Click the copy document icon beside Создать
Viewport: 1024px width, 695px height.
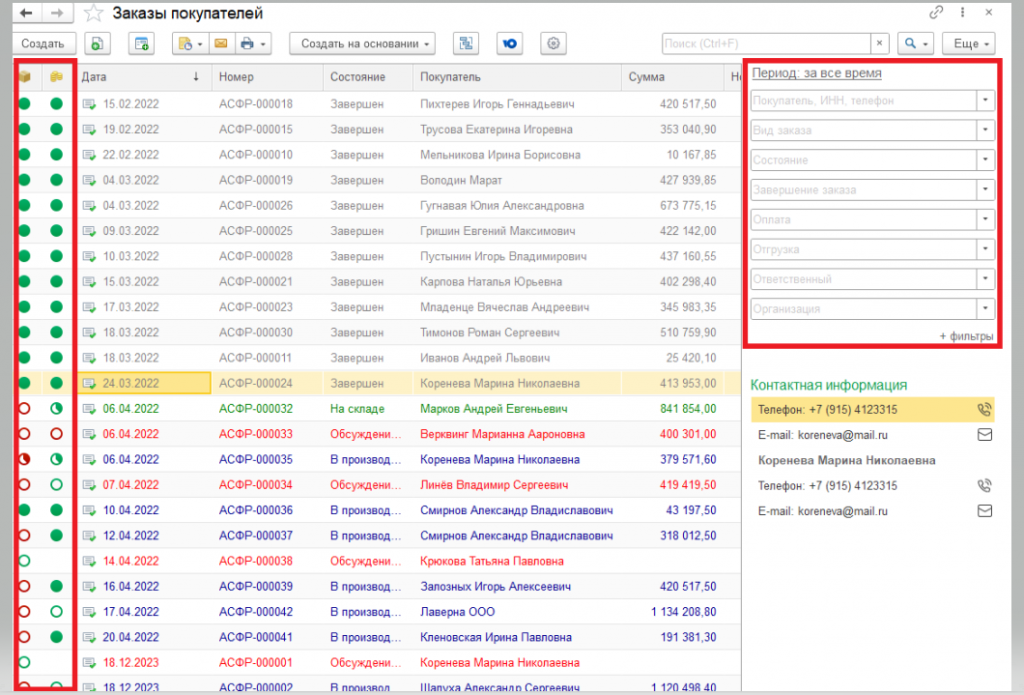(97, 44)
